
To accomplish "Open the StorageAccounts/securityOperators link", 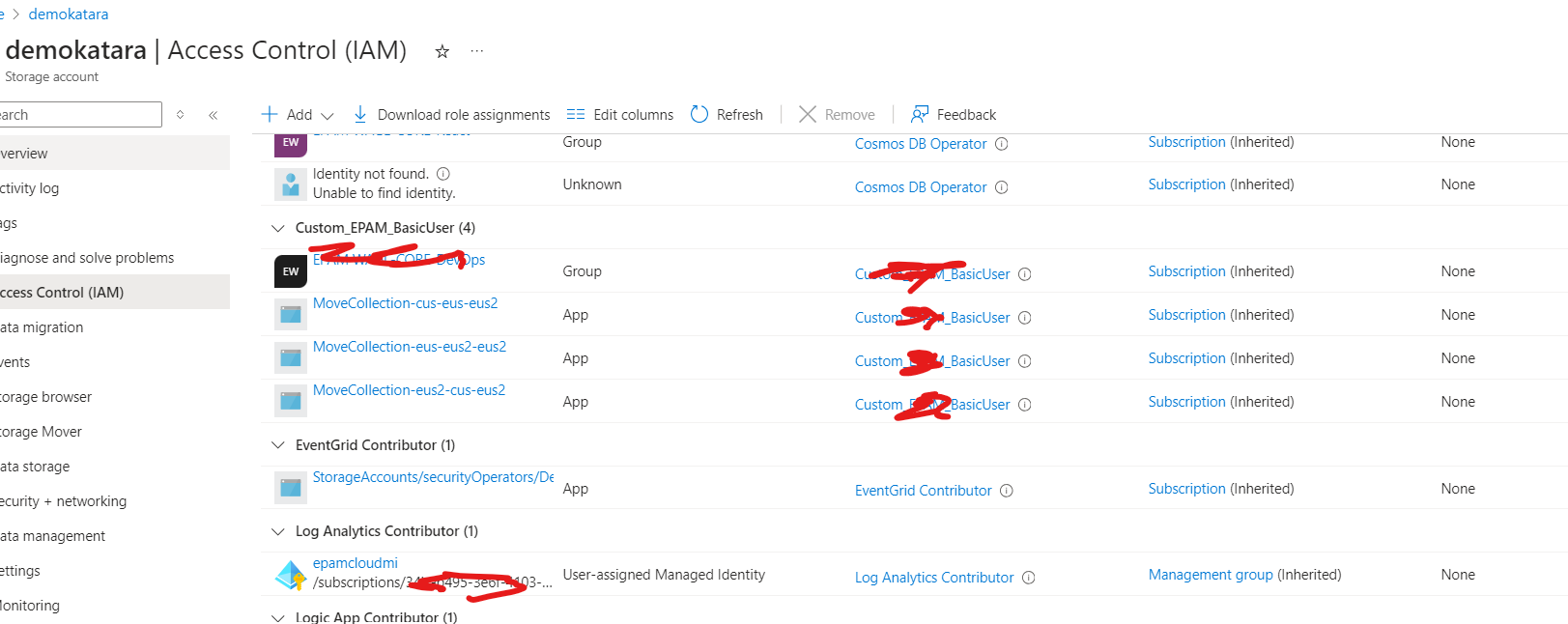I will pos(434,477).
